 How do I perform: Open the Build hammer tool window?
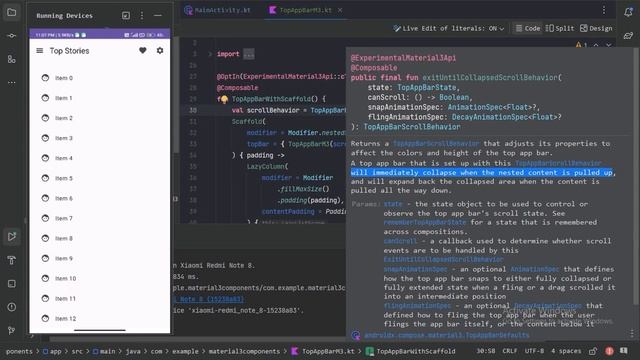tap(11, 260)
